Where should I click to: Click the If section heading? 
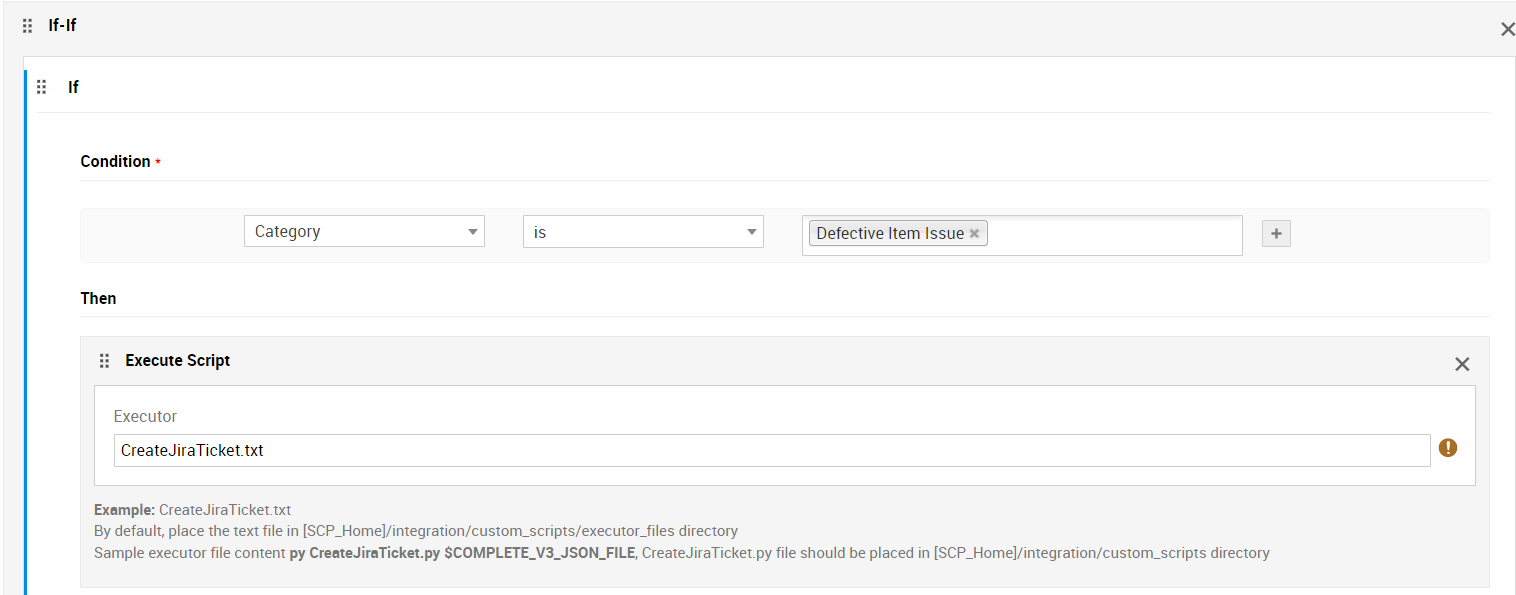pos(73,87)
